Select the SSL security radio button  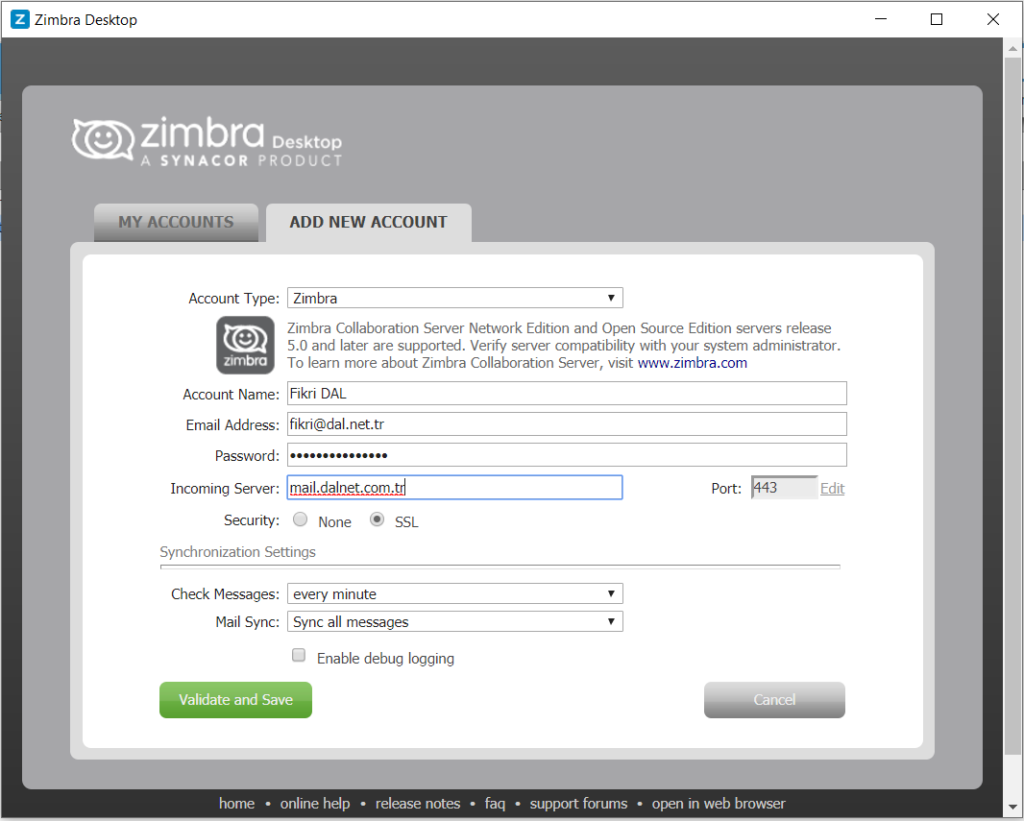click(377, 520)
